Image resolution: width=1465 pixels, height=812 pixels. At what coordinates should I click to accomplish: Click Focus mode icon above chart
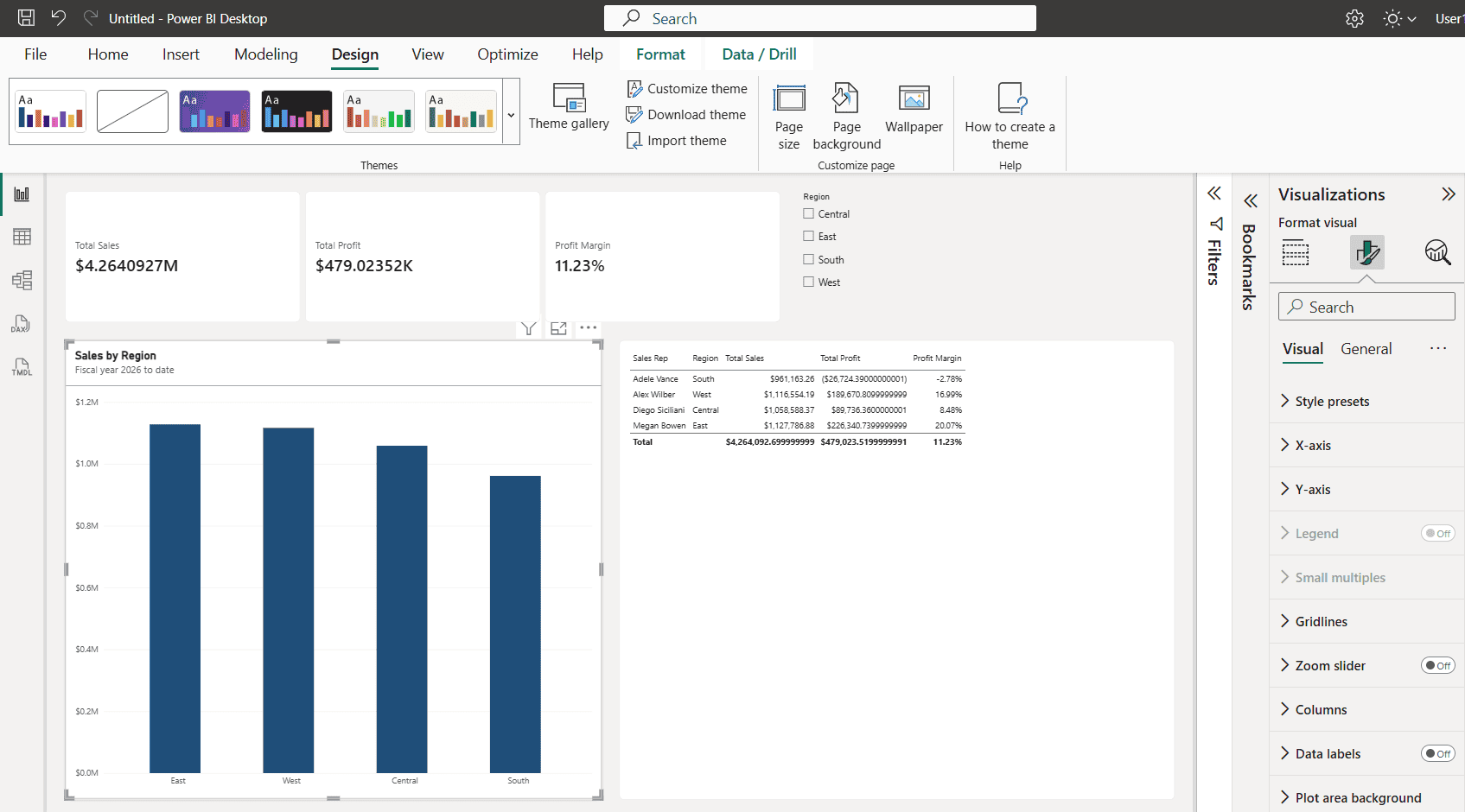(558, 328)
